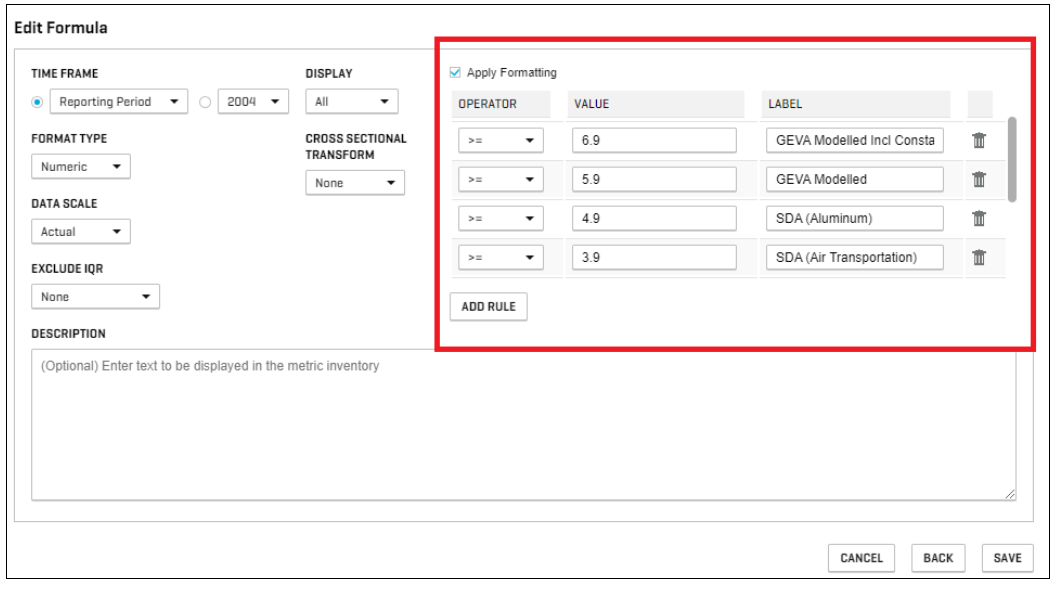1060x592 pixels.
Task: Open operator dropdown for the 5.9 rule
Action: [501, 180]
